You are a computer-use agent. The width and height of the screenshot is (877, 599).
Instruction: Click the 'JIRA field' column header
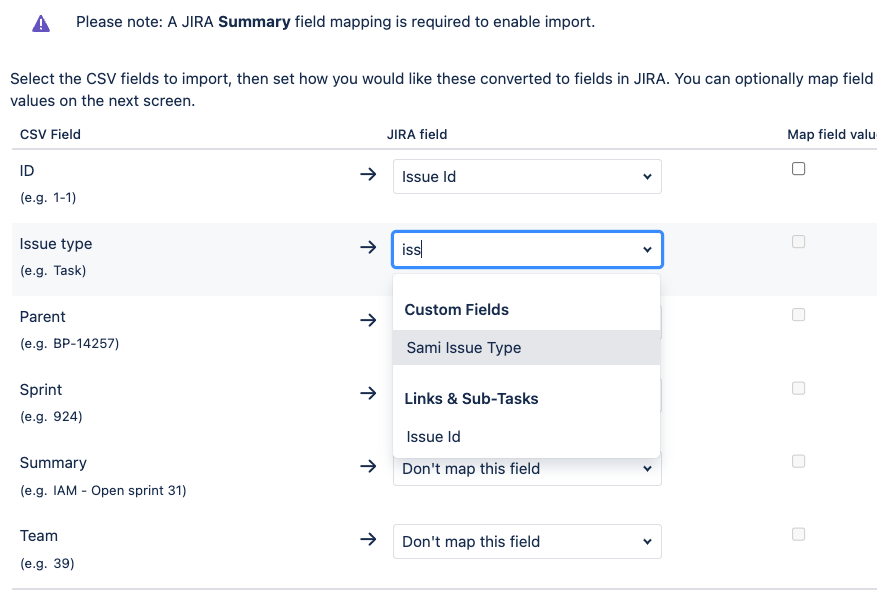coord(417,135)
